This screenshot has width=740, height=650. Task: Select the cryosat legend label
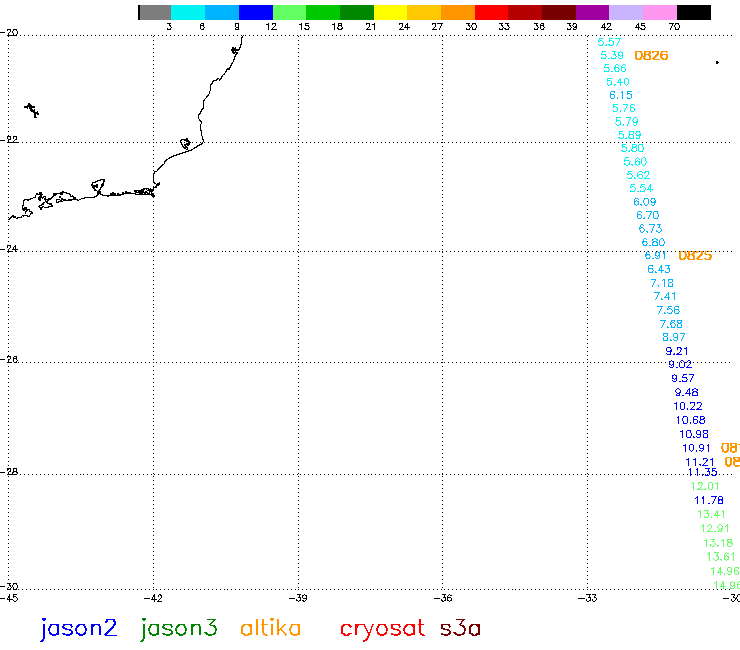coord(382,630)
